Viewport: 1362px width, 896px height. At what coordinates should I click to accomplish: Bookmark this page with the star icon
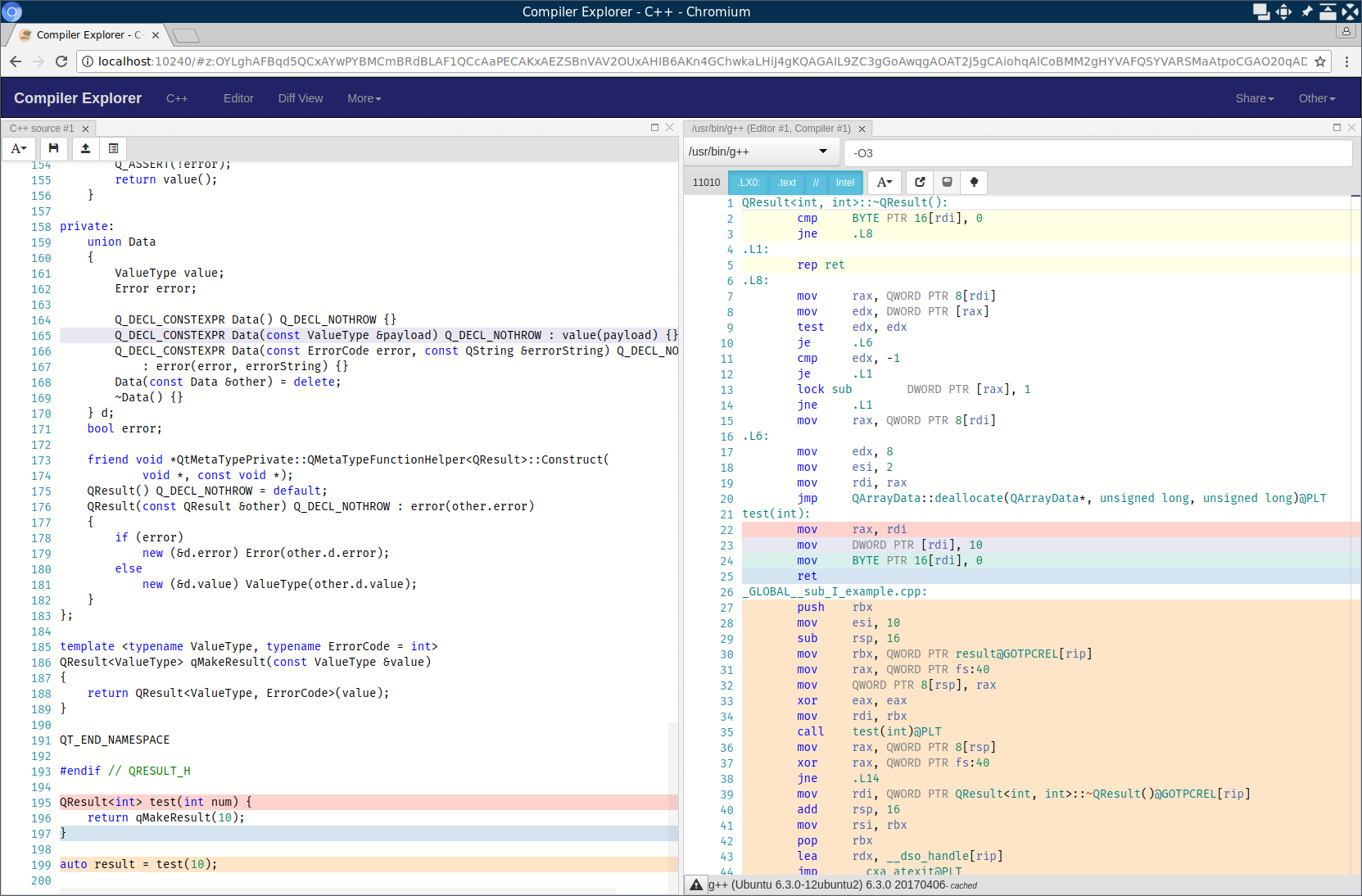(x=1320, y=61)
